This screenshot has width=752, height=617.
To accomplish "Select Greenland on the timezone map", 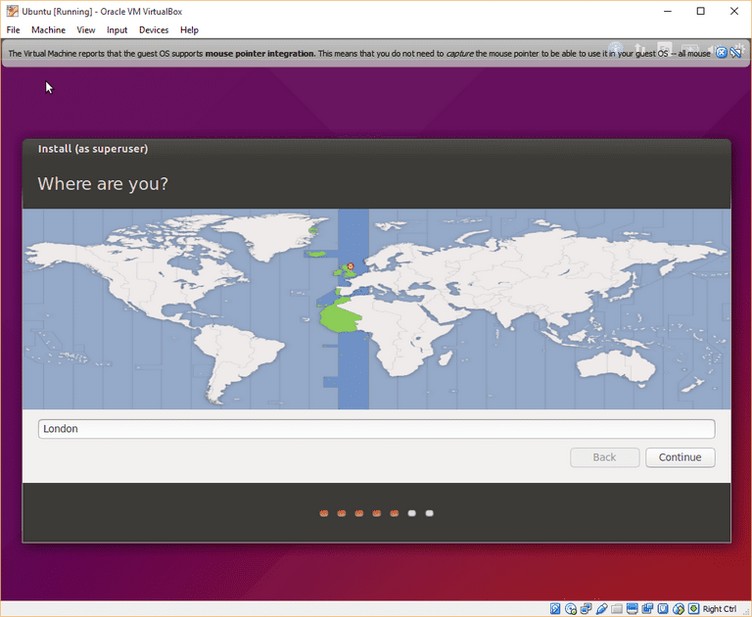I will click(271, 235).
